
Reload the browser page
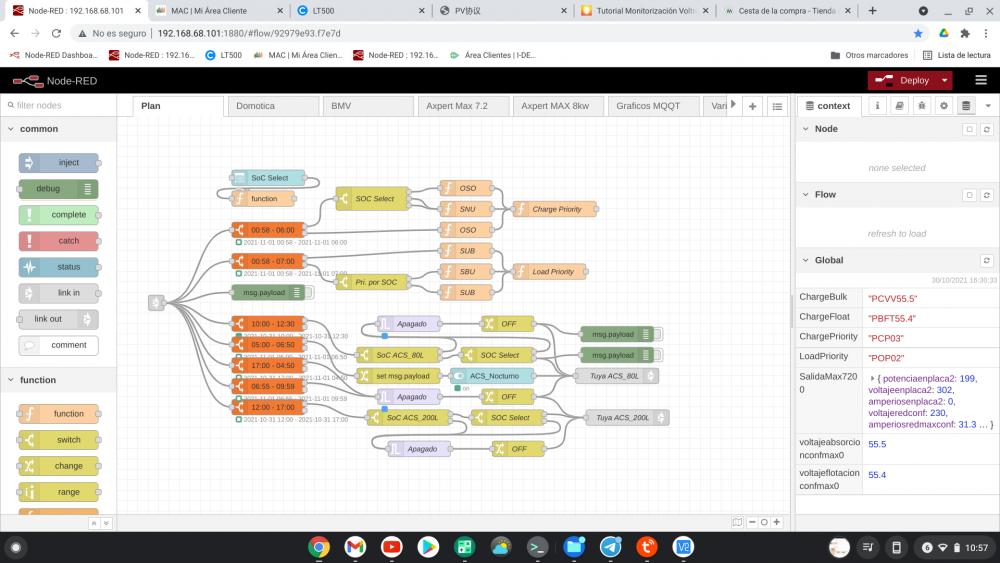56,33
